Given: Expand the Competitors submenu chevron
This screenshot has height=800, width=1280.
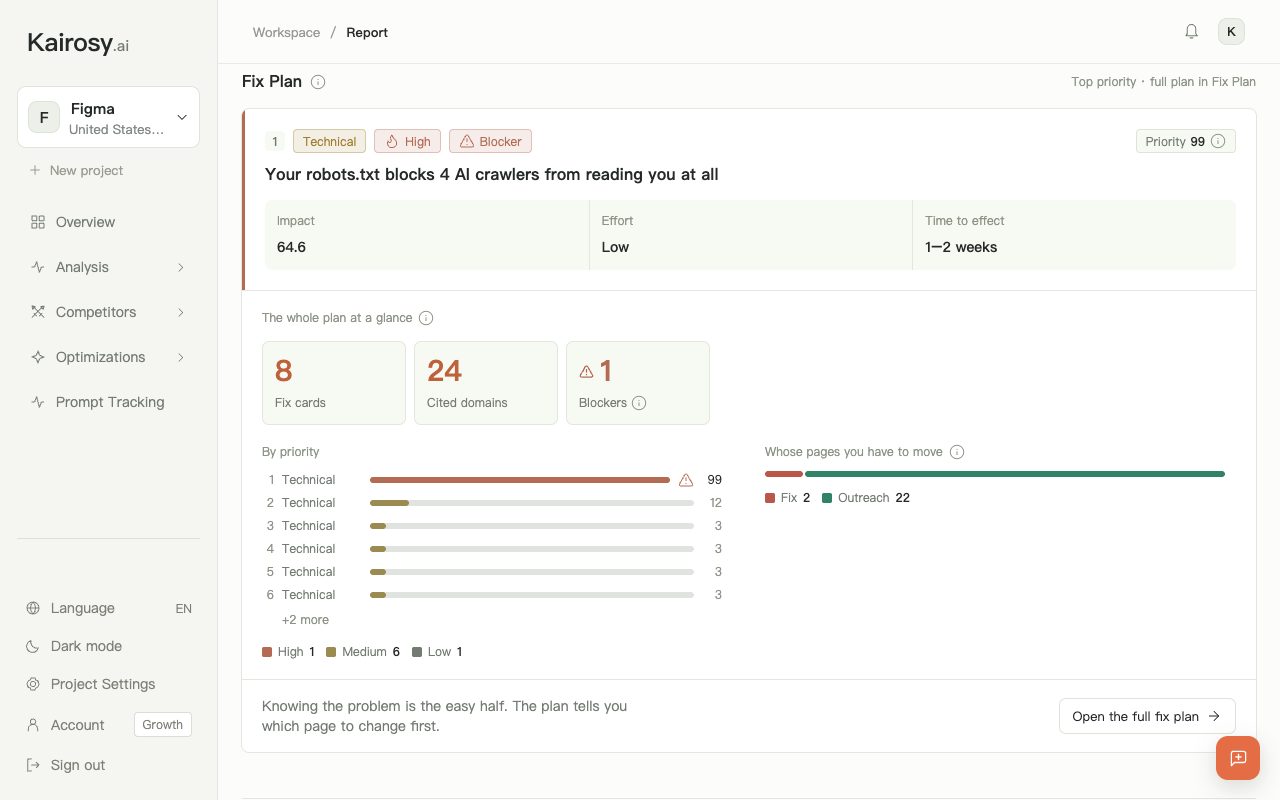Looking at the screenshot, I should tap(181, 312).
